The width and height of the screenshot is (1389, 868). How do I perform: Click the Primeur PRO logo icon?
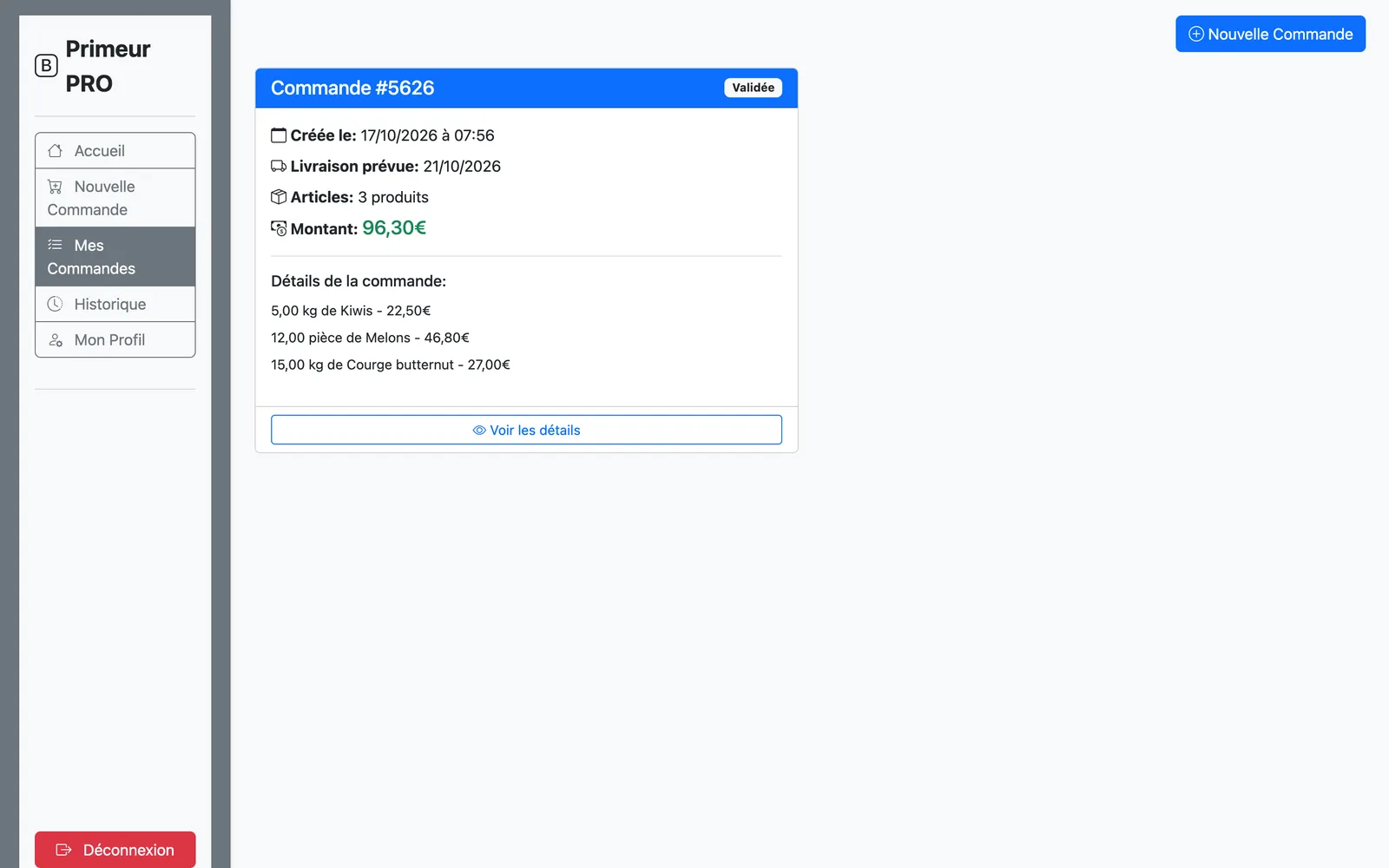click(x=46, y=66)
